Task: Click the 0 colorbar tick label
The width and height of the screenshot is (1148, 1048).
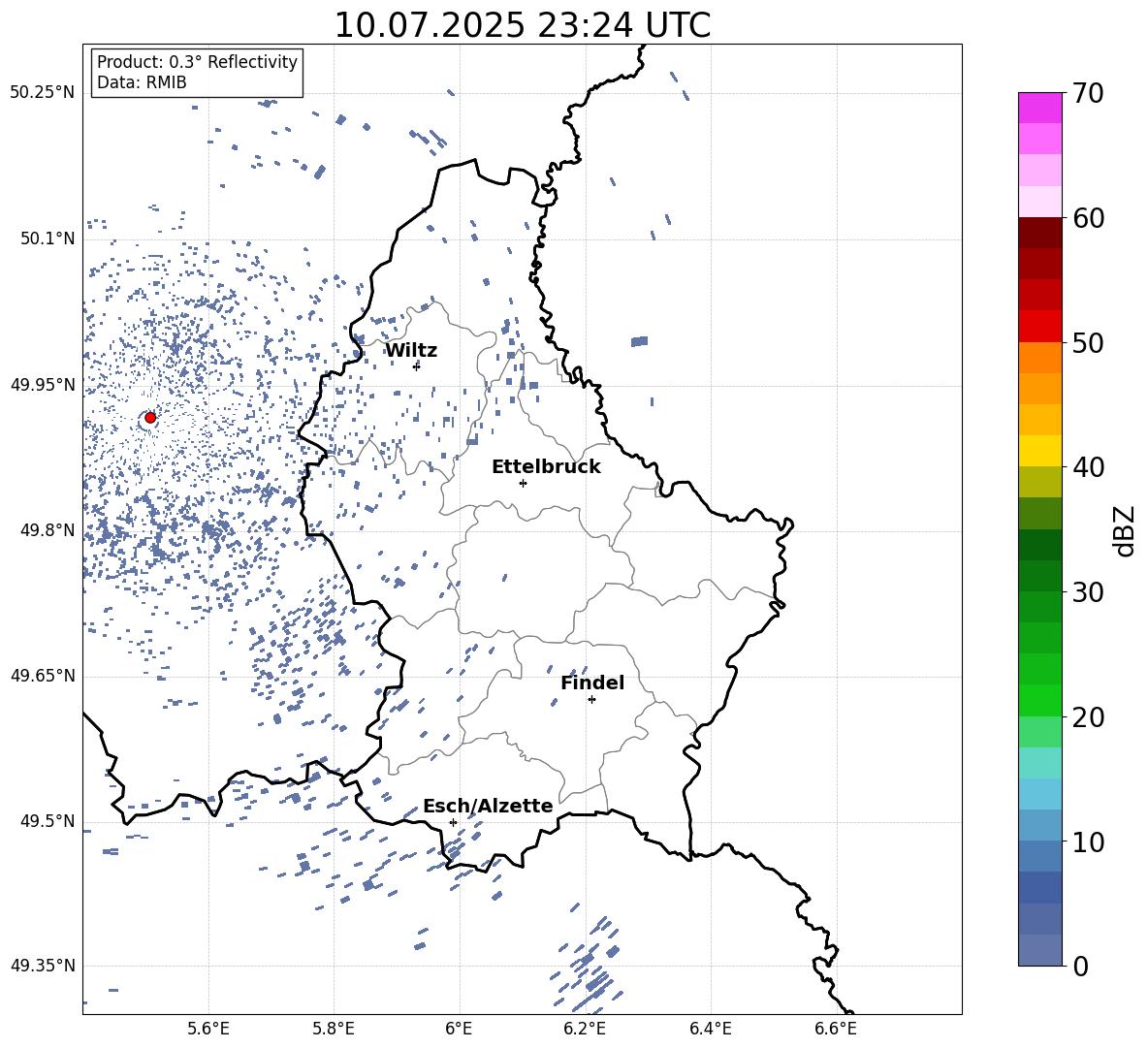Action: coord(1080,966)
